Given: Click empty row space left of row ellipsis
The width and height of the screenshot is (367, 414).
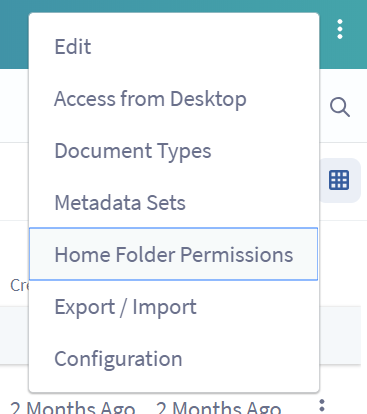Looking at the screenshot, I should tap(299, 406).
